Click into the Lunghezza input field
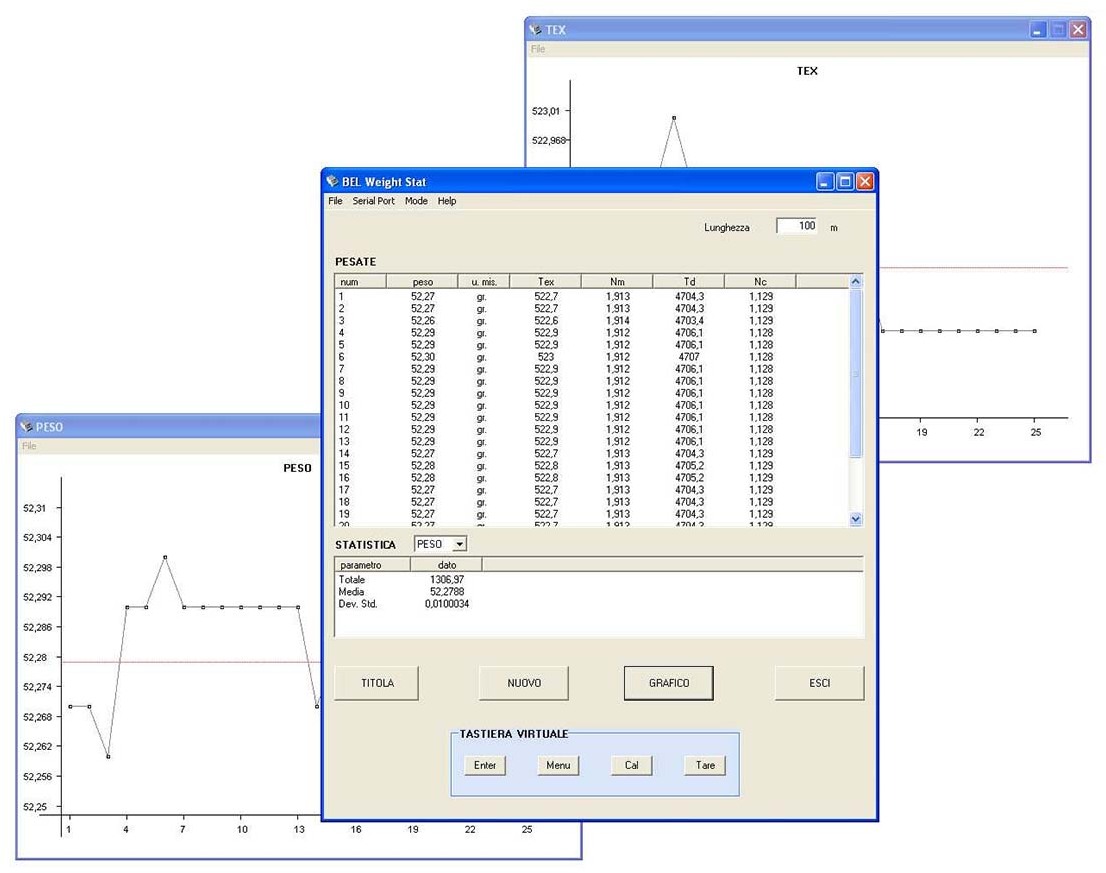The image size is (1106, 873). pyautogui.click(x=797, y=226)
